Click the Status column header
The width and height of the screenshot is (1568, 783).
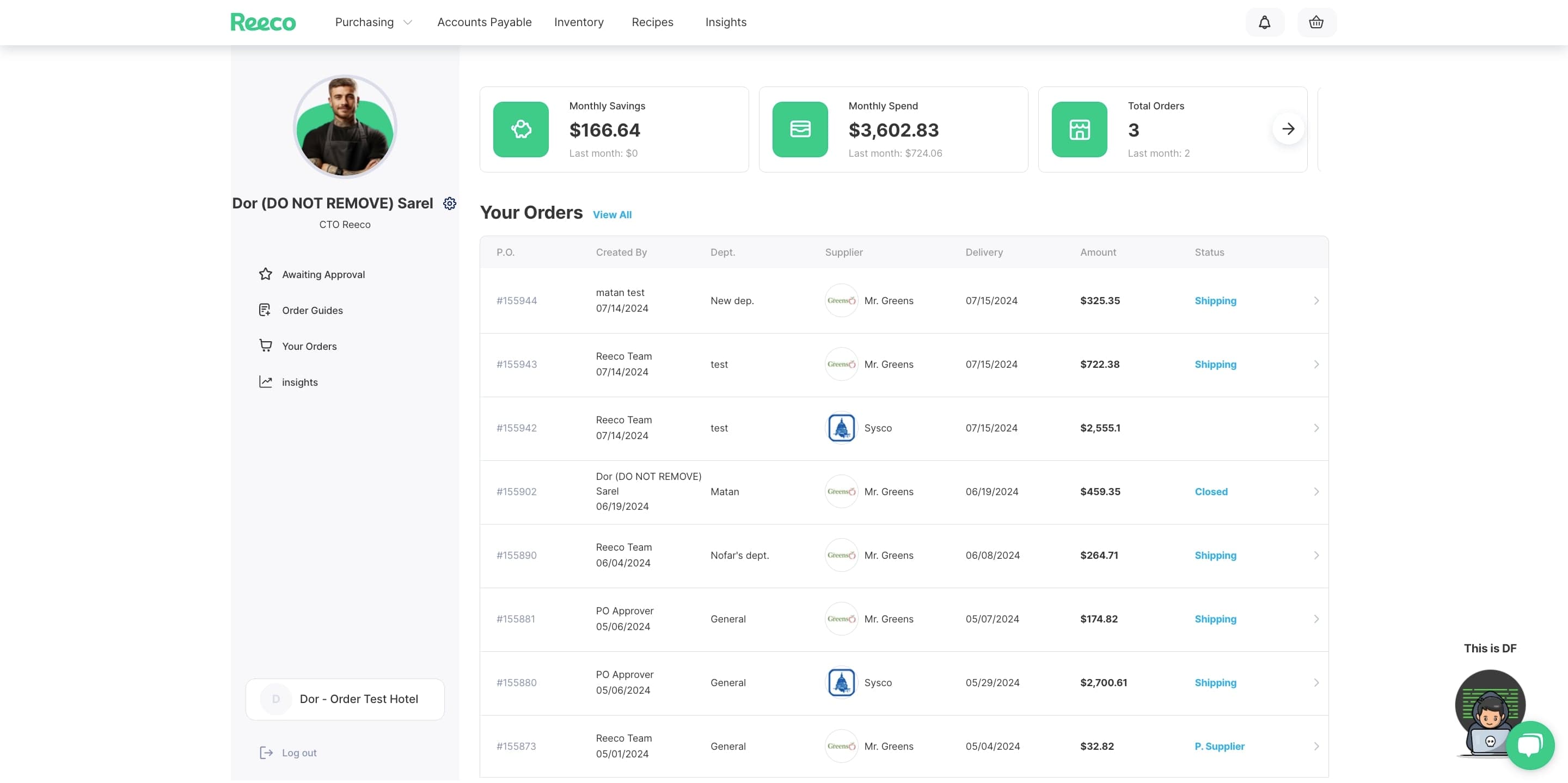[x=1209, y=252]
